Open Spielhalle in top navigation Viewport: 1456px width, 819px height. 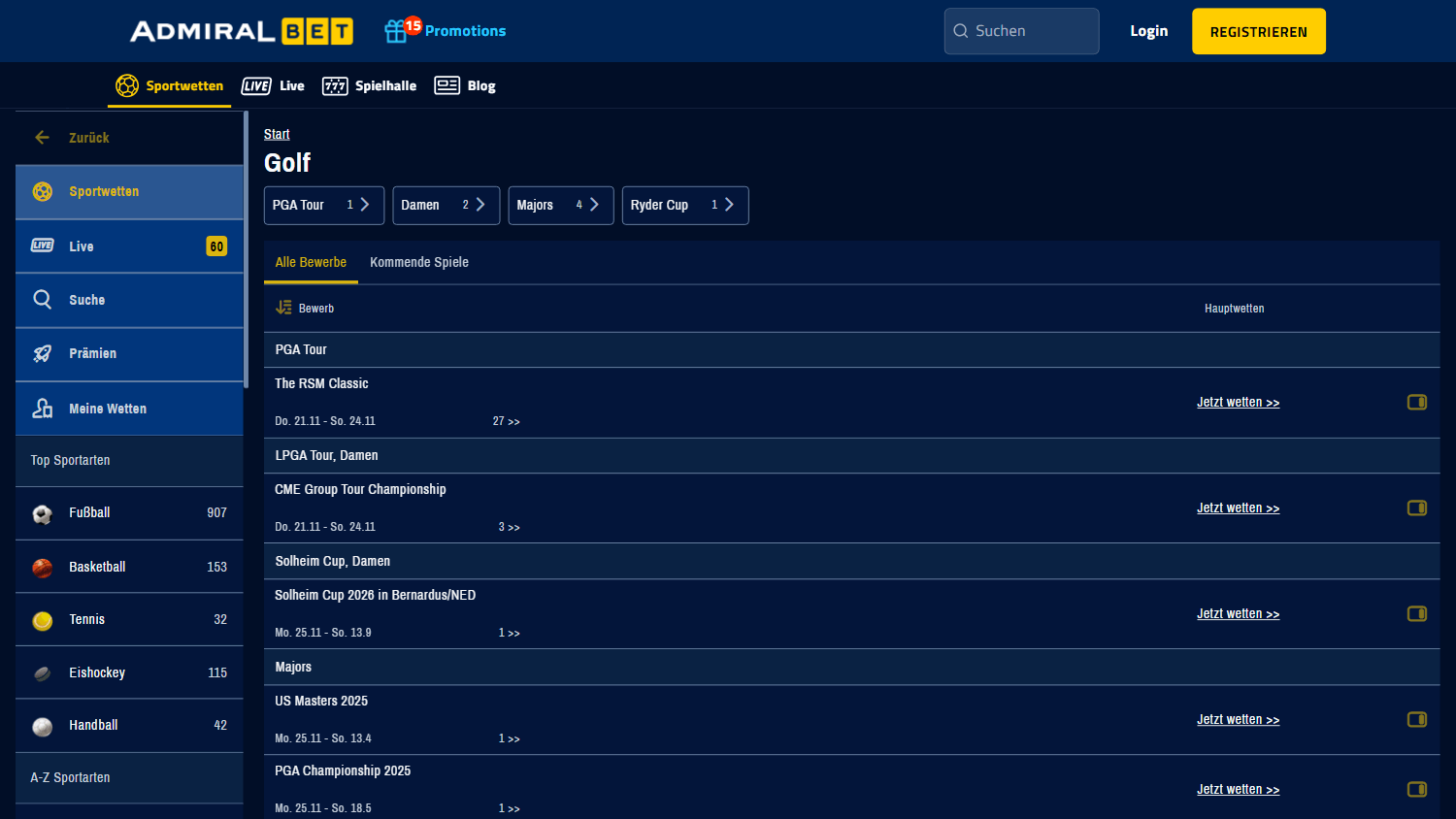click(369, 85)
